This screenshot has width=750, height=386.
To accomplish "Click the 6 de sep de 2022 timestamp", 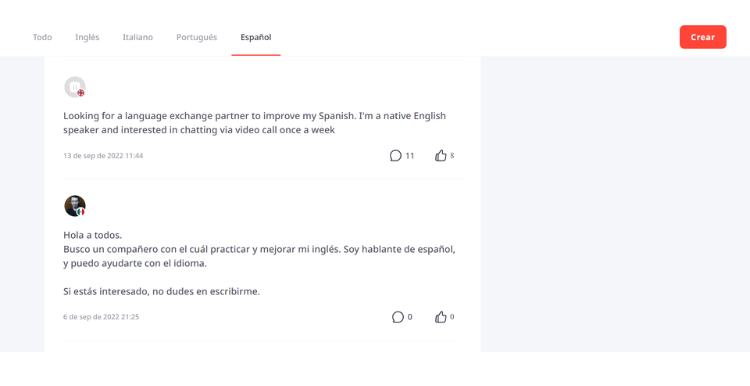I will pos(101,317).
